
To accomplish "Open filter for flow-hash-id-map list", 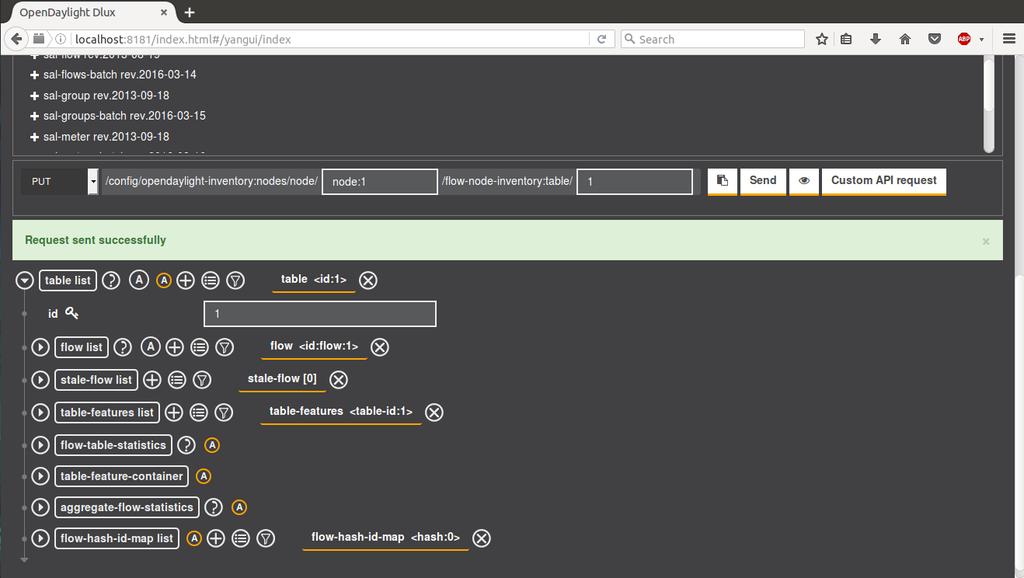I will pyautogui.click(x=265, y=538).
